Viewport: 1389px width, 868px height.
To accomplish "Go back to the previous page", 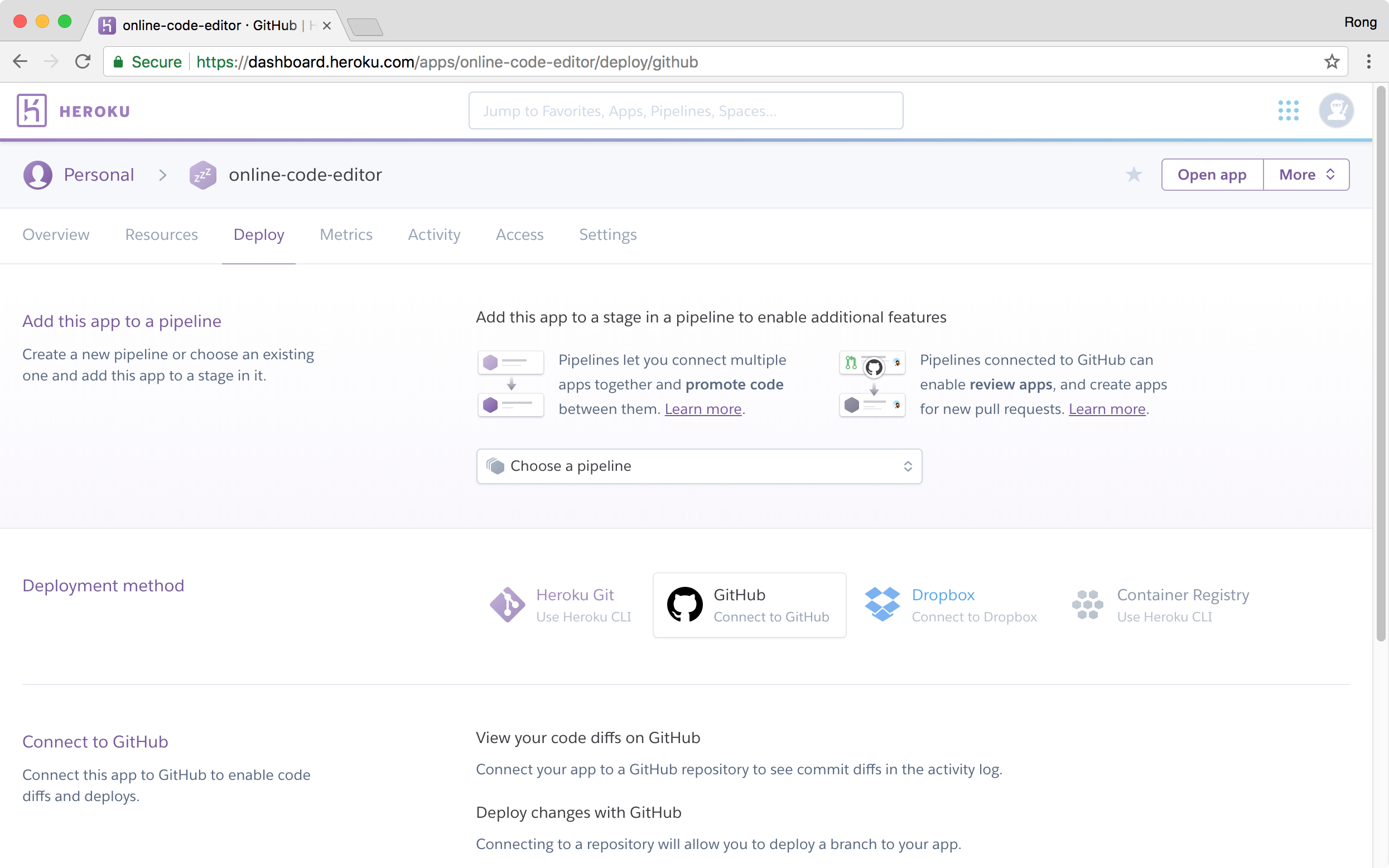I will pos(20,61).
